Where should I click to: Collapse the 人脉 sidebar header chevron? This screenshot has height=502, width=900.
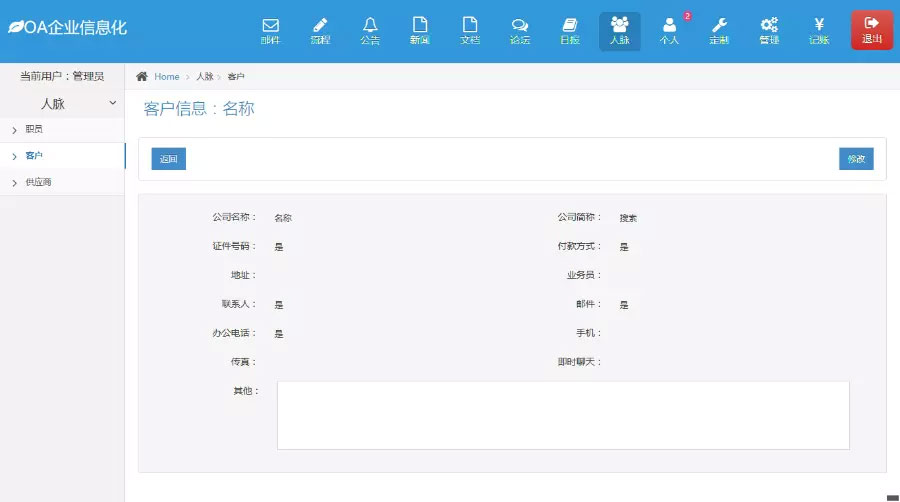pos(112,103)
